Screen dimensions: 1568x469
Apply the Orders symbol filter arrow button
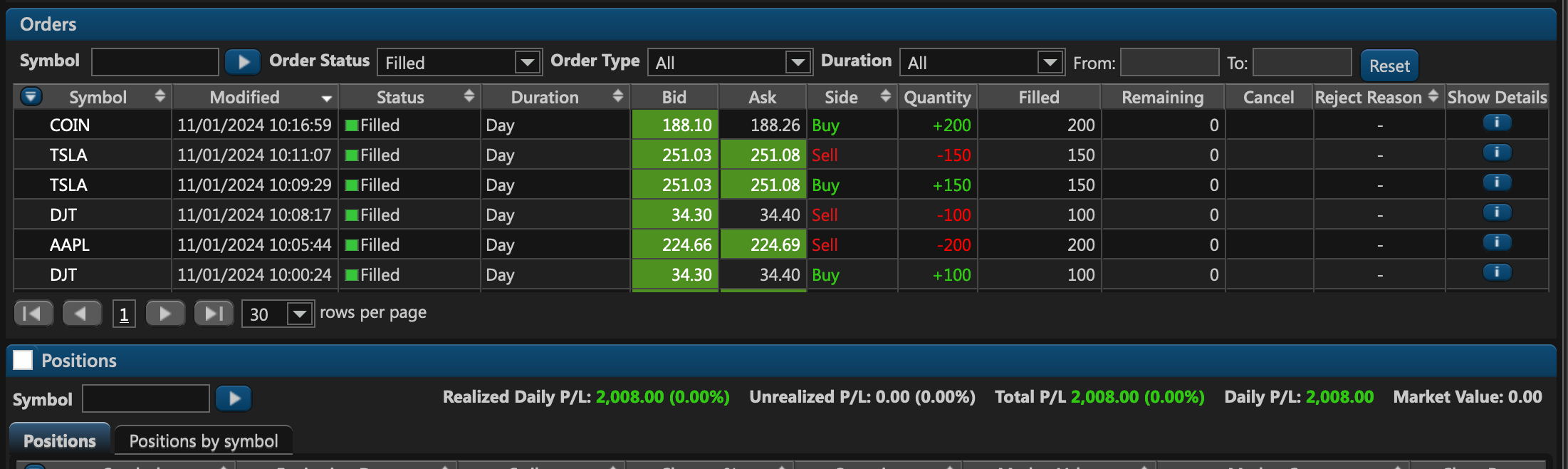(243, 62)
